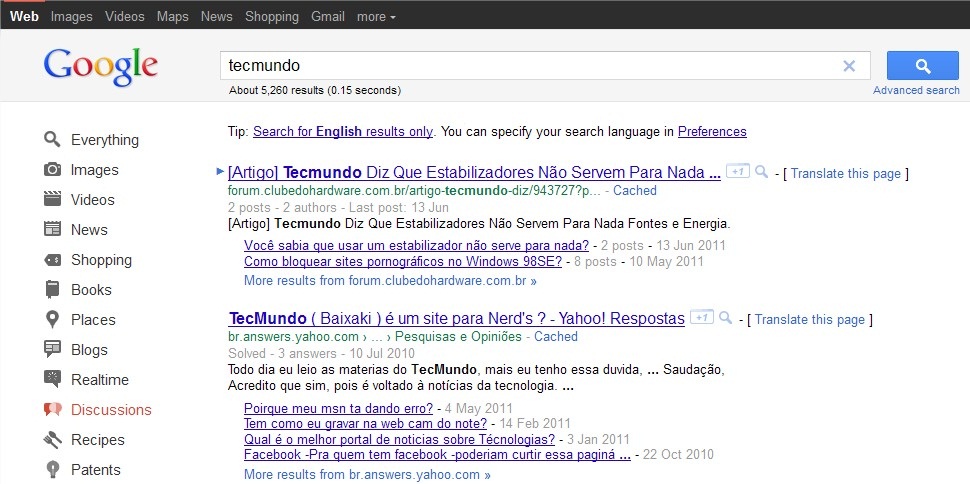Click More results from br.answers.yahoo.com
The width and height of the screenshot is (970, 484).
pyautogui.click(x=367, y=475)
